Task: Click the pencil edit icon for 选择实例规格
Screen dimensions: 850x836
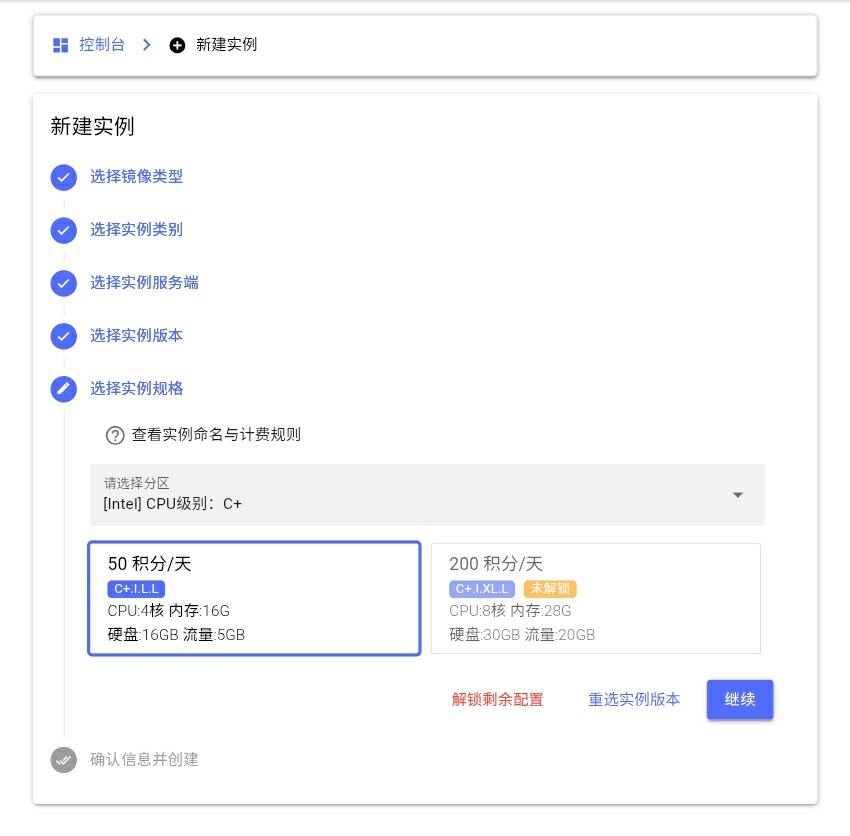Action: [x=63, y=389]
